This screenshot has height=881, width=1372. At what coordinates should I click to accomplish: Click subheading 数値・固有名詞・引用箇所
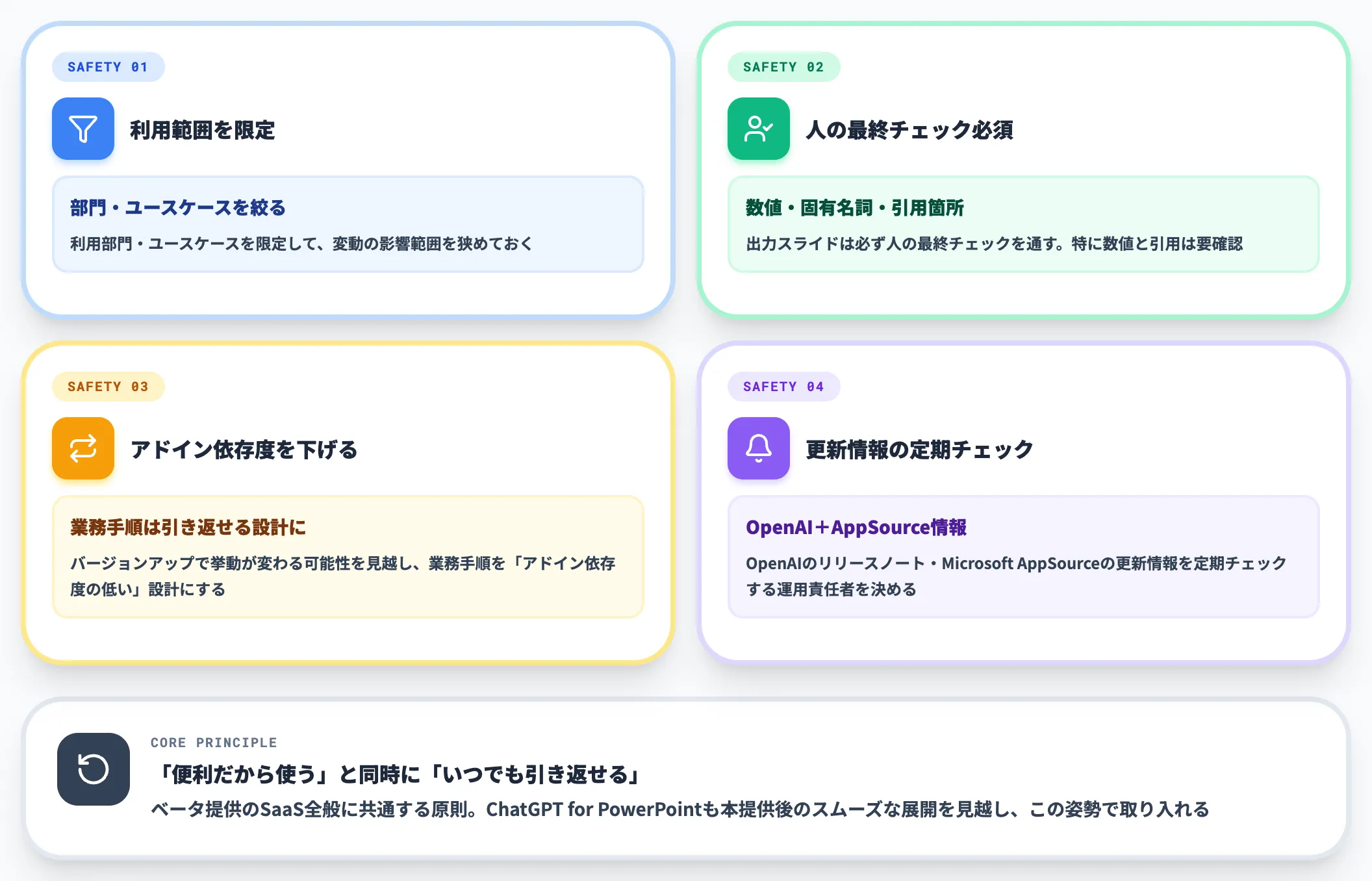pos(855,208)
